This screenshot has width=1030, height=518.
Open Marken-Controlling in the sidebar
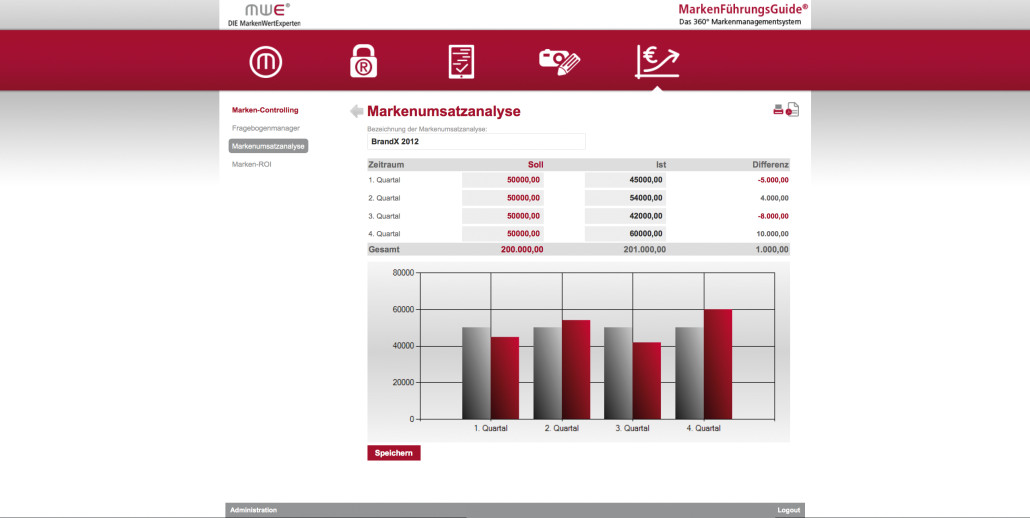coord(265,110)
